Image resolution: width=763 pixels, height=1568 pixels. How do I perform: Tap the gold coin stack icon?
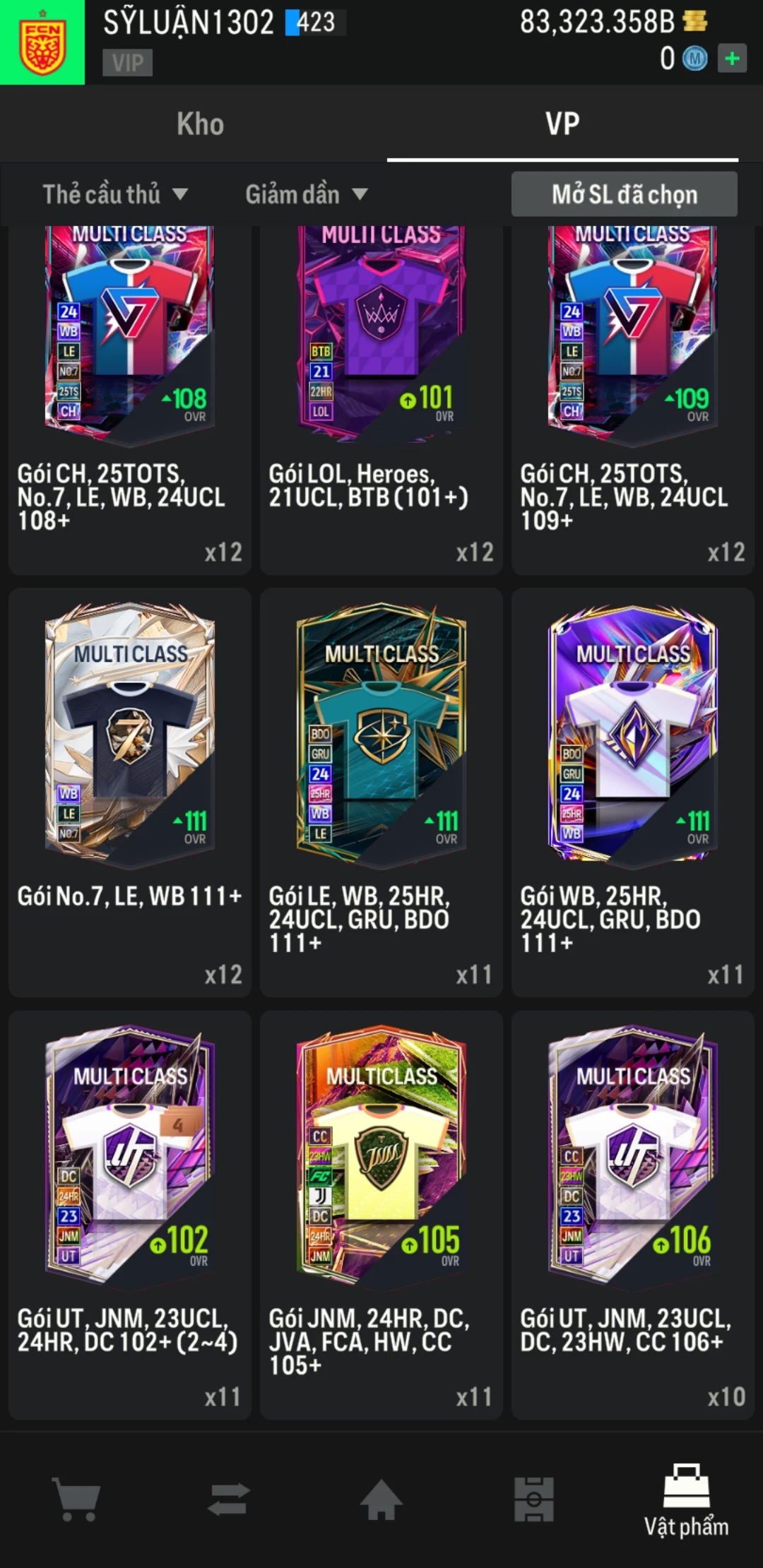[x=695, y=21]
